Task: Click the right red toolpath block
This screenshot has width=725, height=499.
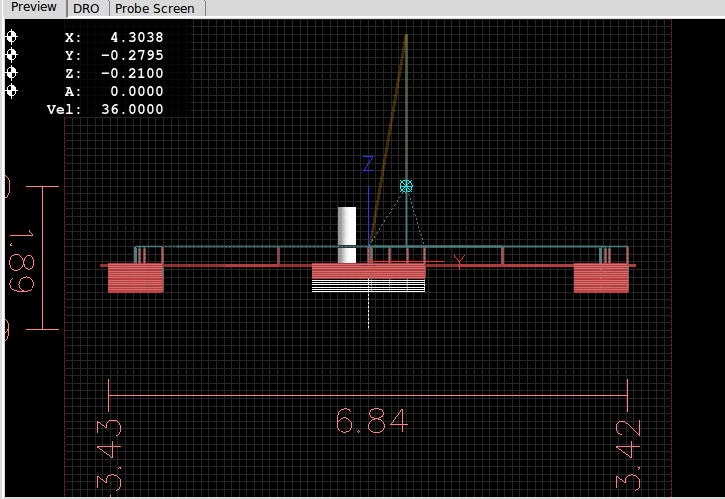Action: coord(600,279)
